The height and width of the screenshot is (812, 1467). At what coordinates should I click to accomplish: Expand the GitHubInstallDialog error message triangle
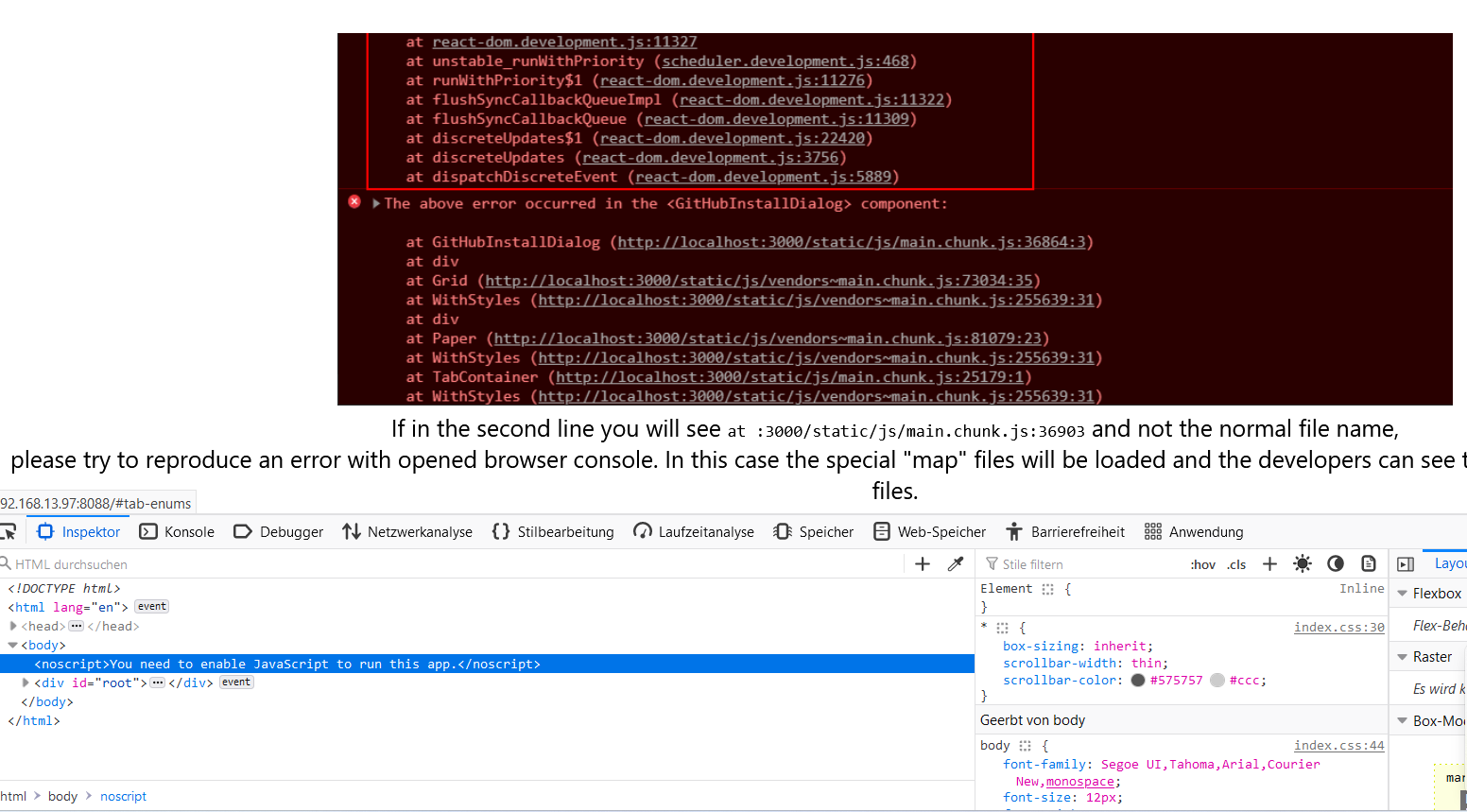376,203
